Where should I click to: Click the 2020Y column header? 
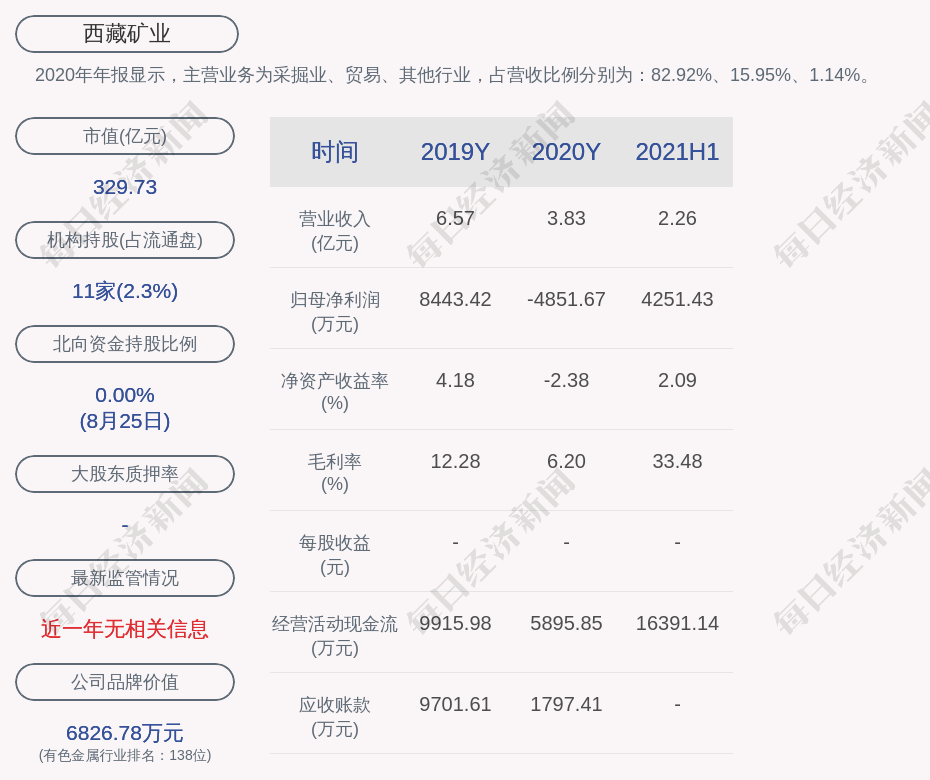tap(566, 152)
